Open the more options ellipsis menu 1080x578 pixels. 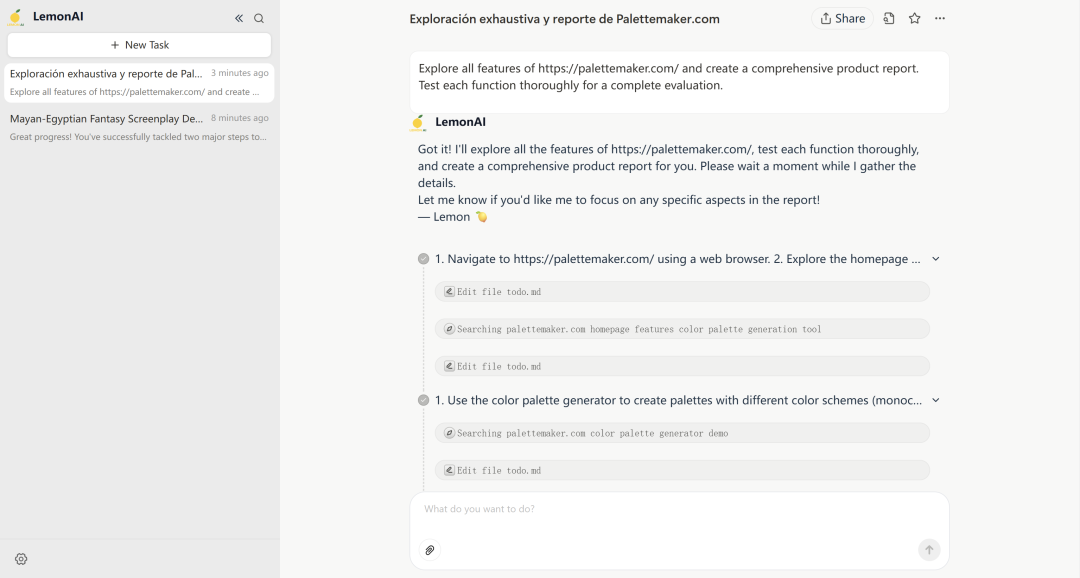[939, 18]
